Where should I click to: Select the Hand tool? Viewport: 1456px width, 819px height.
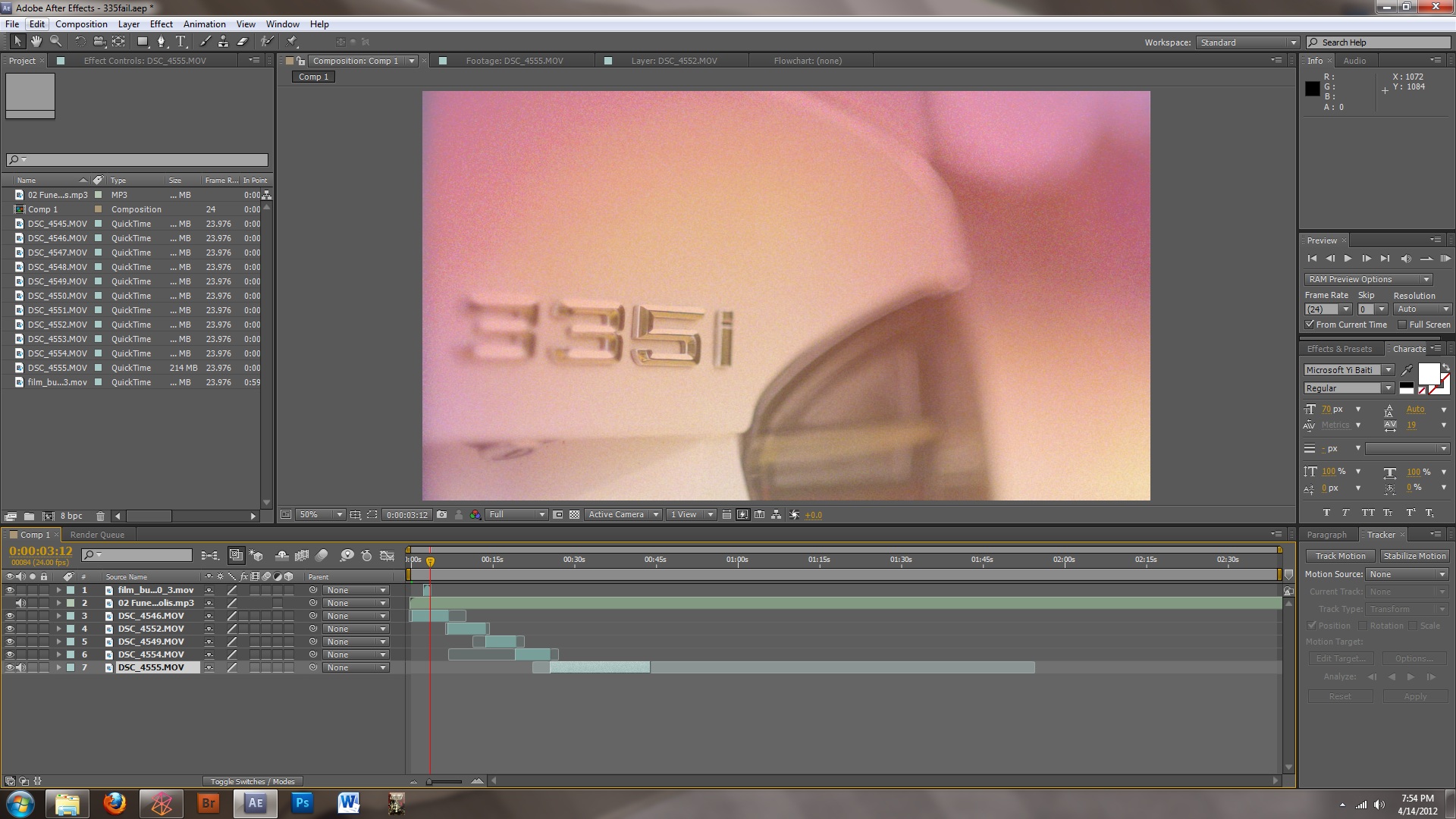(36, 42)
